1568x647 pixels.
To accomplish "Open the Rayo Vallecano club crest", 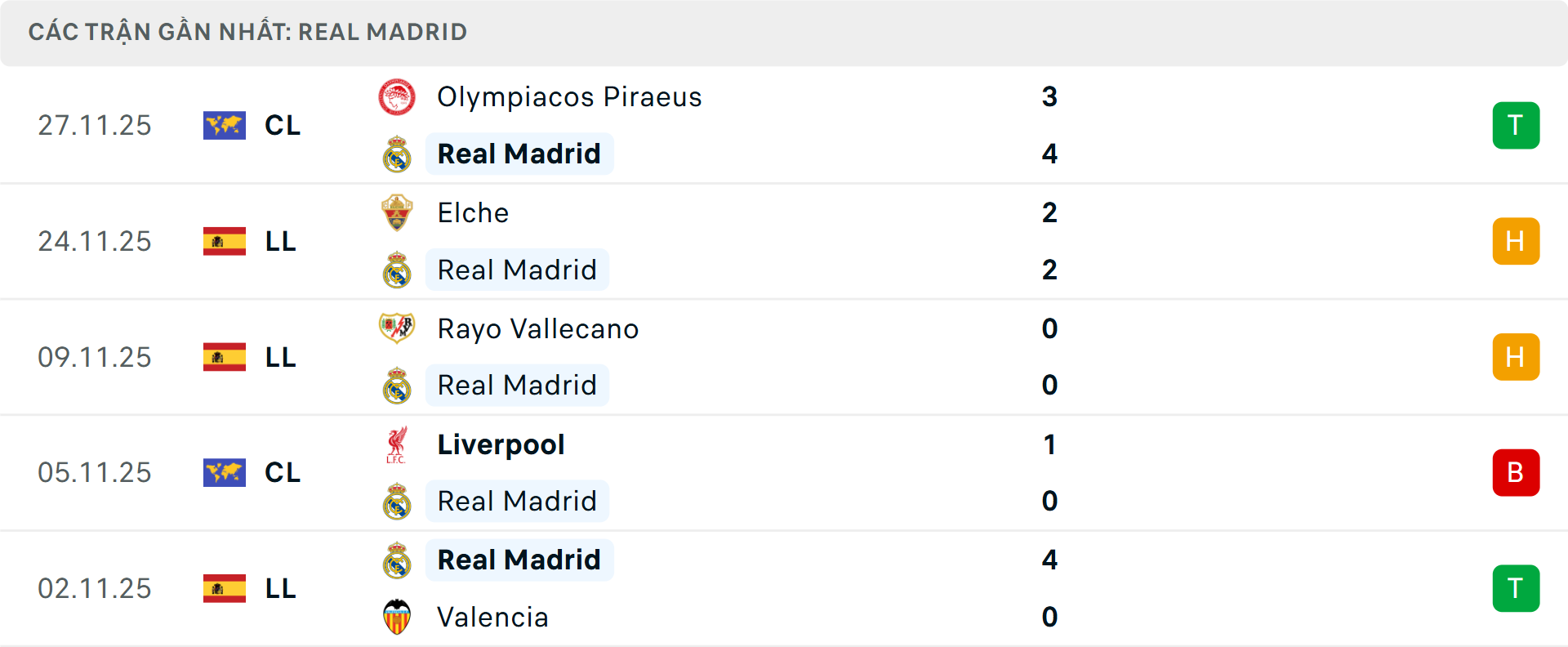I will pos(398,328).
